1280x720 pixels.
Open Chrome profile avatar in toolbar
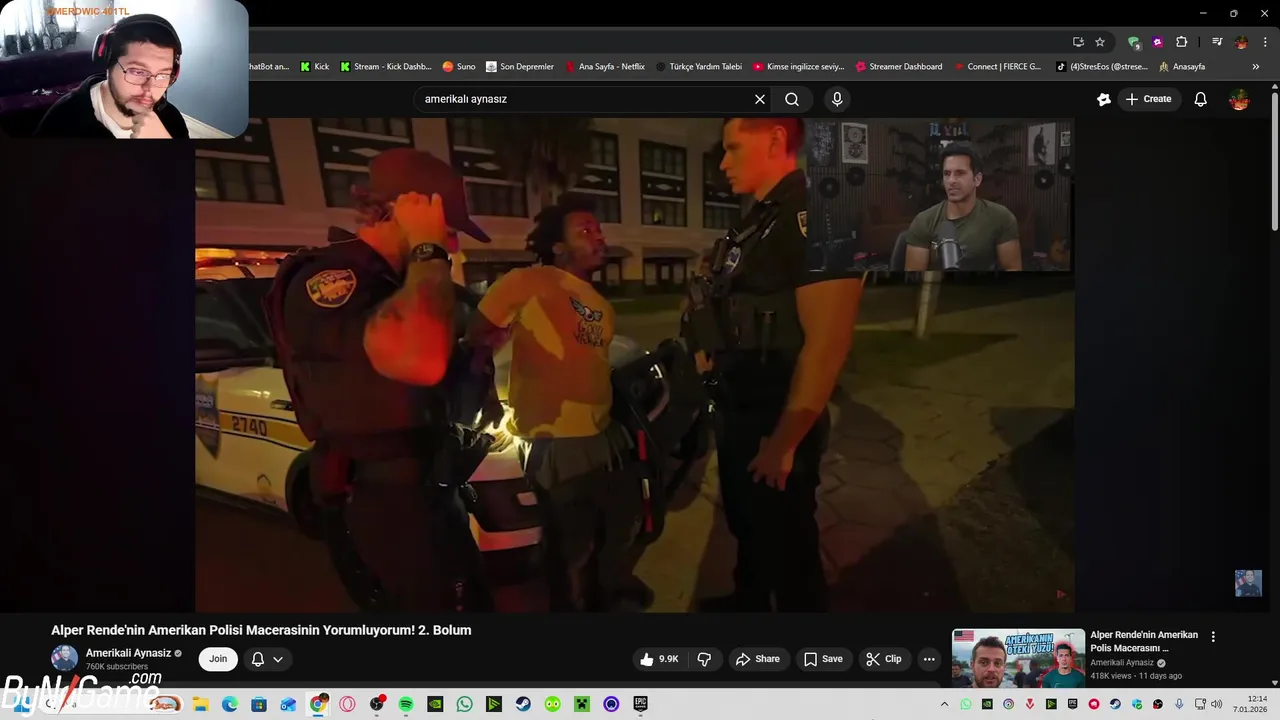(x=1241, y=42)
